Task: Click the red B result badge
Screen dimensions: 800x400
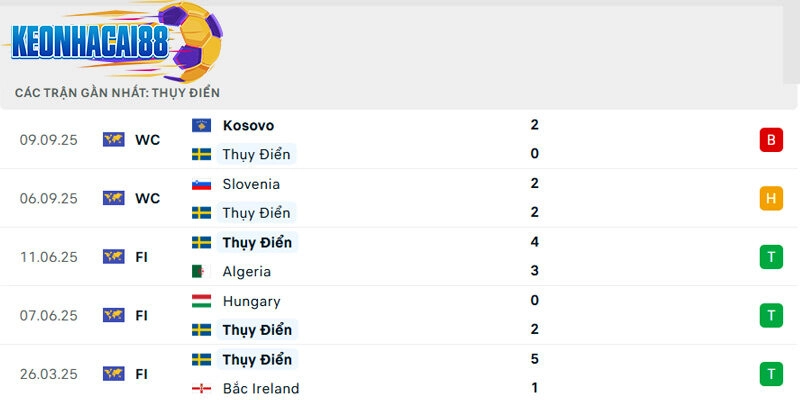Action: pos(770,140)
